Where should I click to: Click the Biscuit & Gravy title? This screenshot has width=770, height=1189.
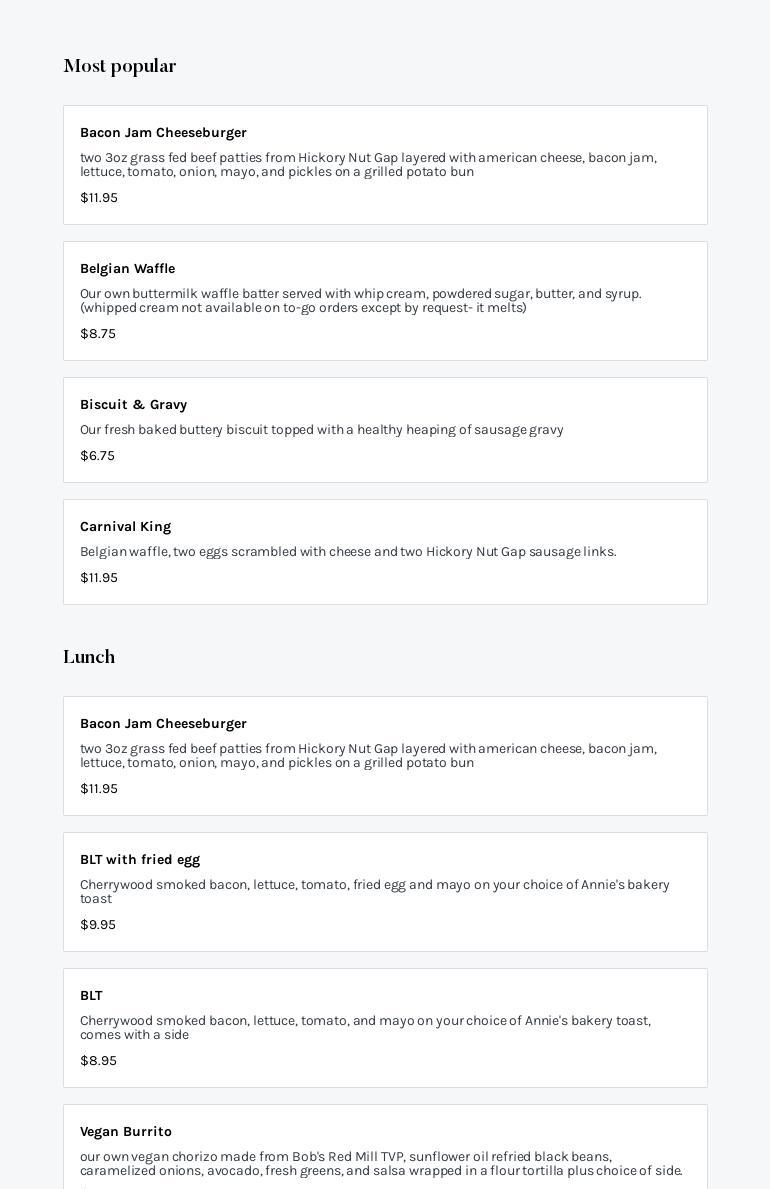click(133, 405)
